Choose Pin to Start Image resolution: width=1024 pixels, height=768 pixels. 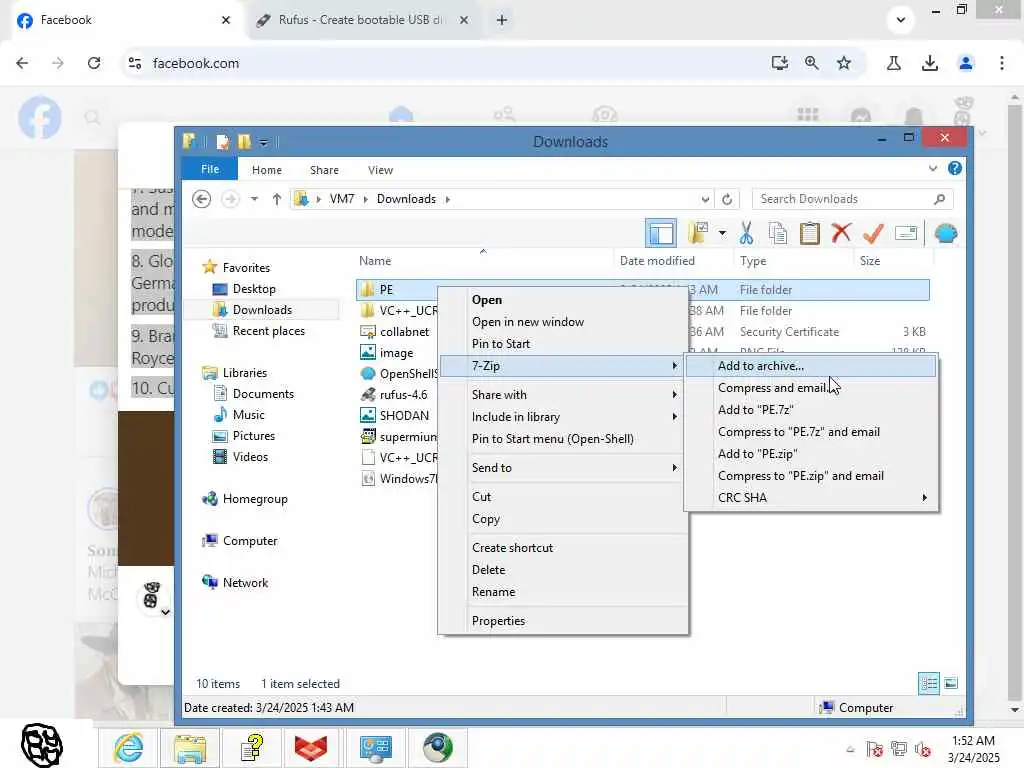563,344
